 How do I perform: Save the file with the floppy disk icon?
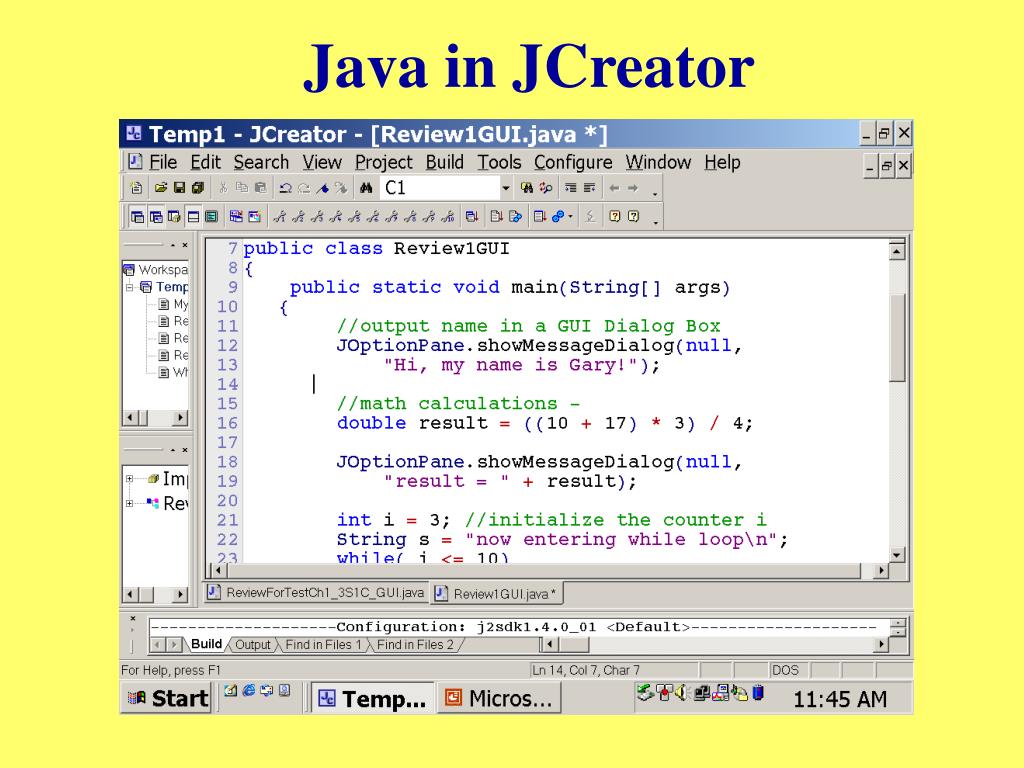[x=179, y=188]
